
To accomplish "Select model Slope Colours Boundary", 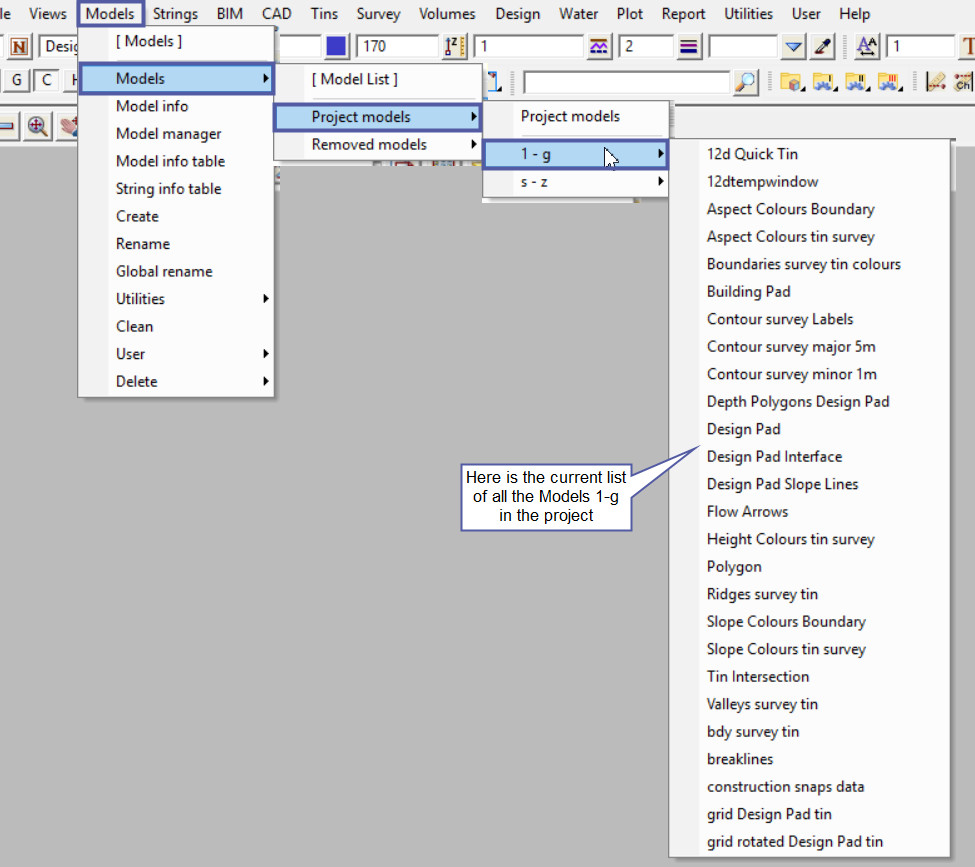I will pyautogui.click(x=786, y=622).
